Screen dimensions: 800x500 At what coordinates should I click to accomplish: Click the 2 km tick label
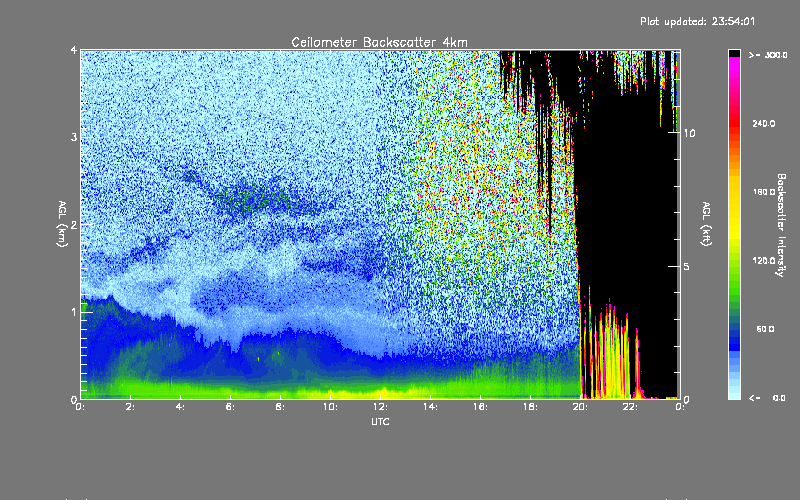click(74, 224)
